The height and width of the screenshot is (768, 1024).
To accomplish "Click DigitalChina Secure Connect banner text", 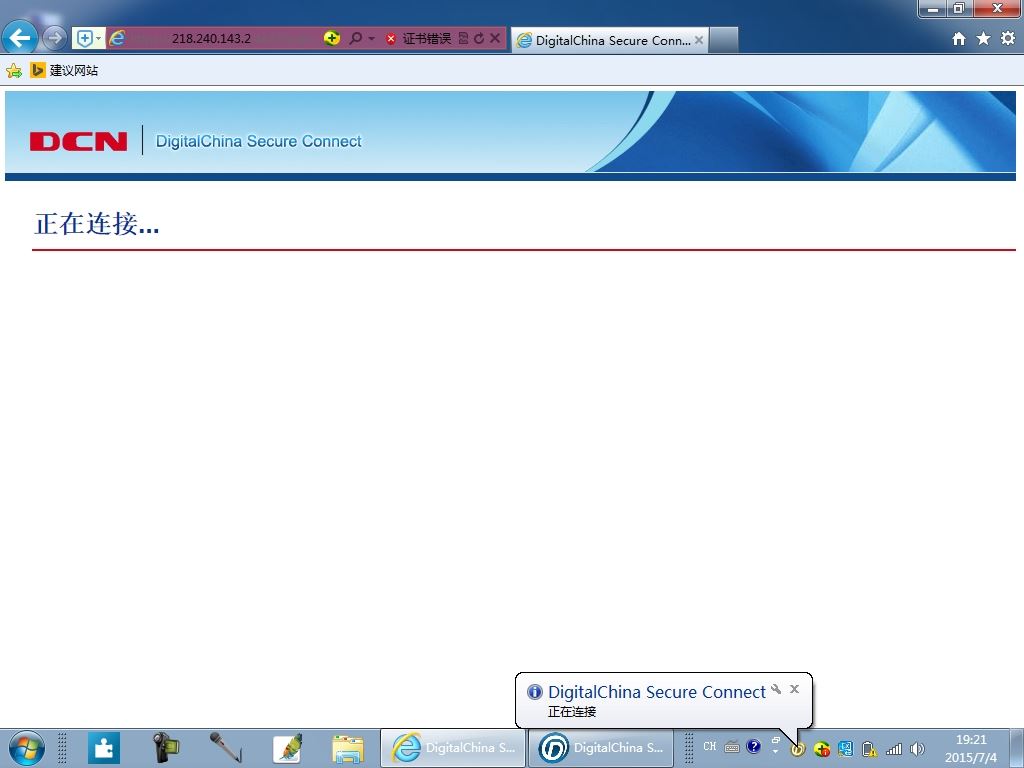I will click(259, 141).
